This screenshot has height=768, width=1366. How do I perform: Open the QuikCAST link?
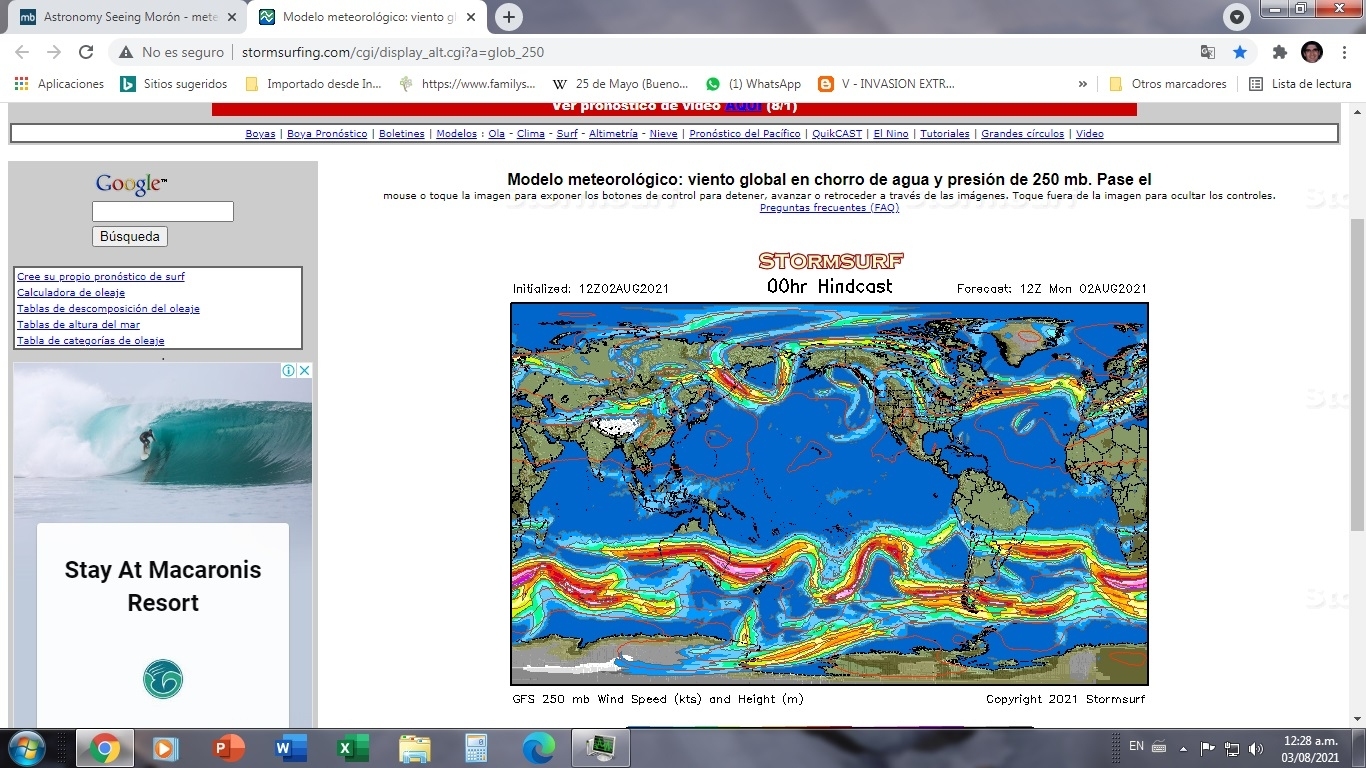pyautogui.click(x=837, y=134)
